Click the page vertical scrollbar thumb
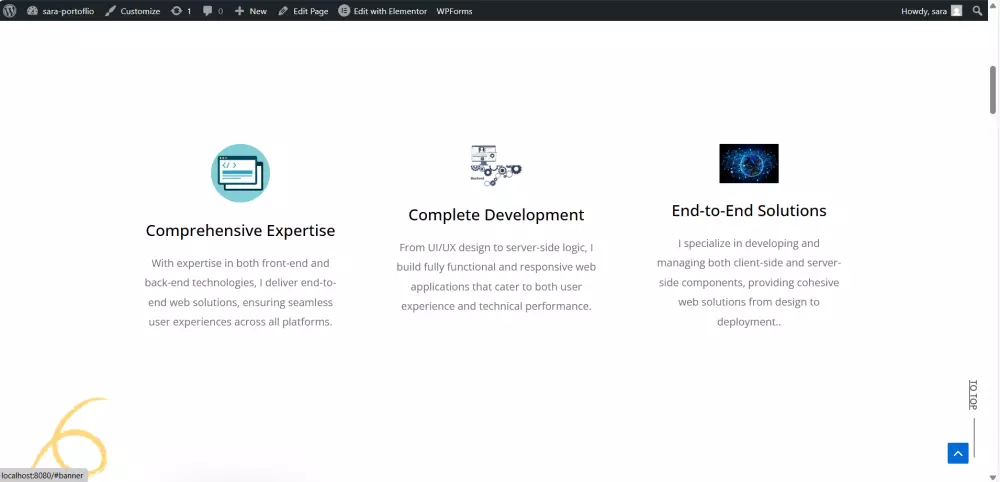 pos(993,90)
